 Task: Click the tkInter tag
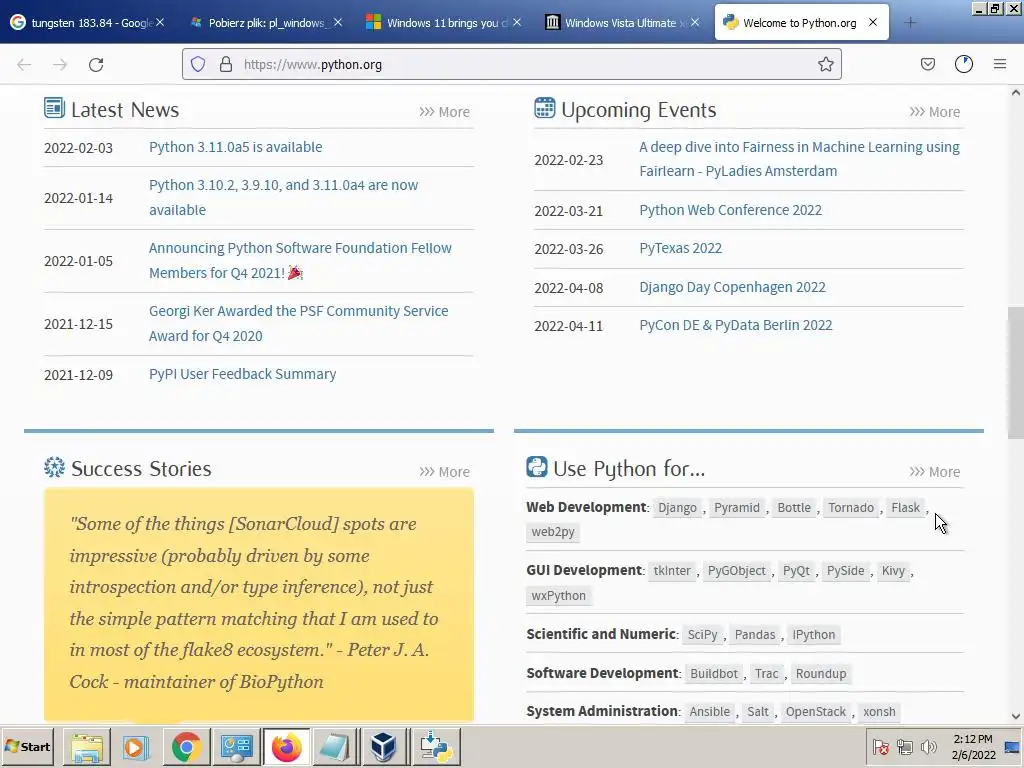pyautogui.click(x=672, y=570)
